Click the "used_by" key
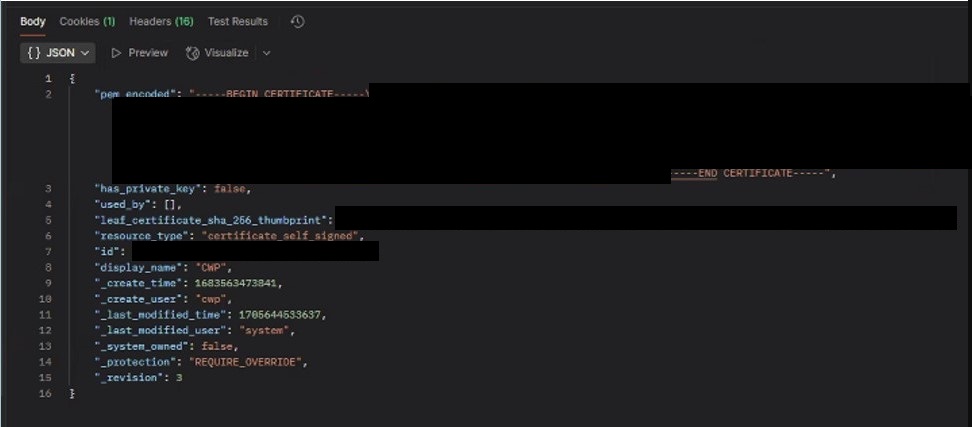 [124, 205]
